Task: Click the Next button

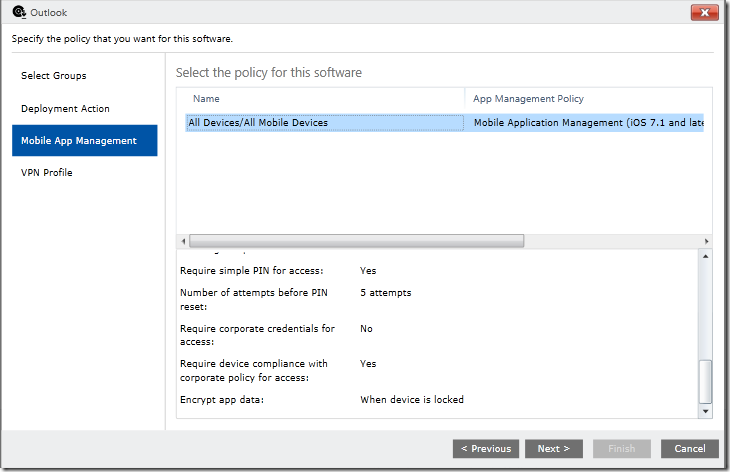Action: click(x=554, y=449)
